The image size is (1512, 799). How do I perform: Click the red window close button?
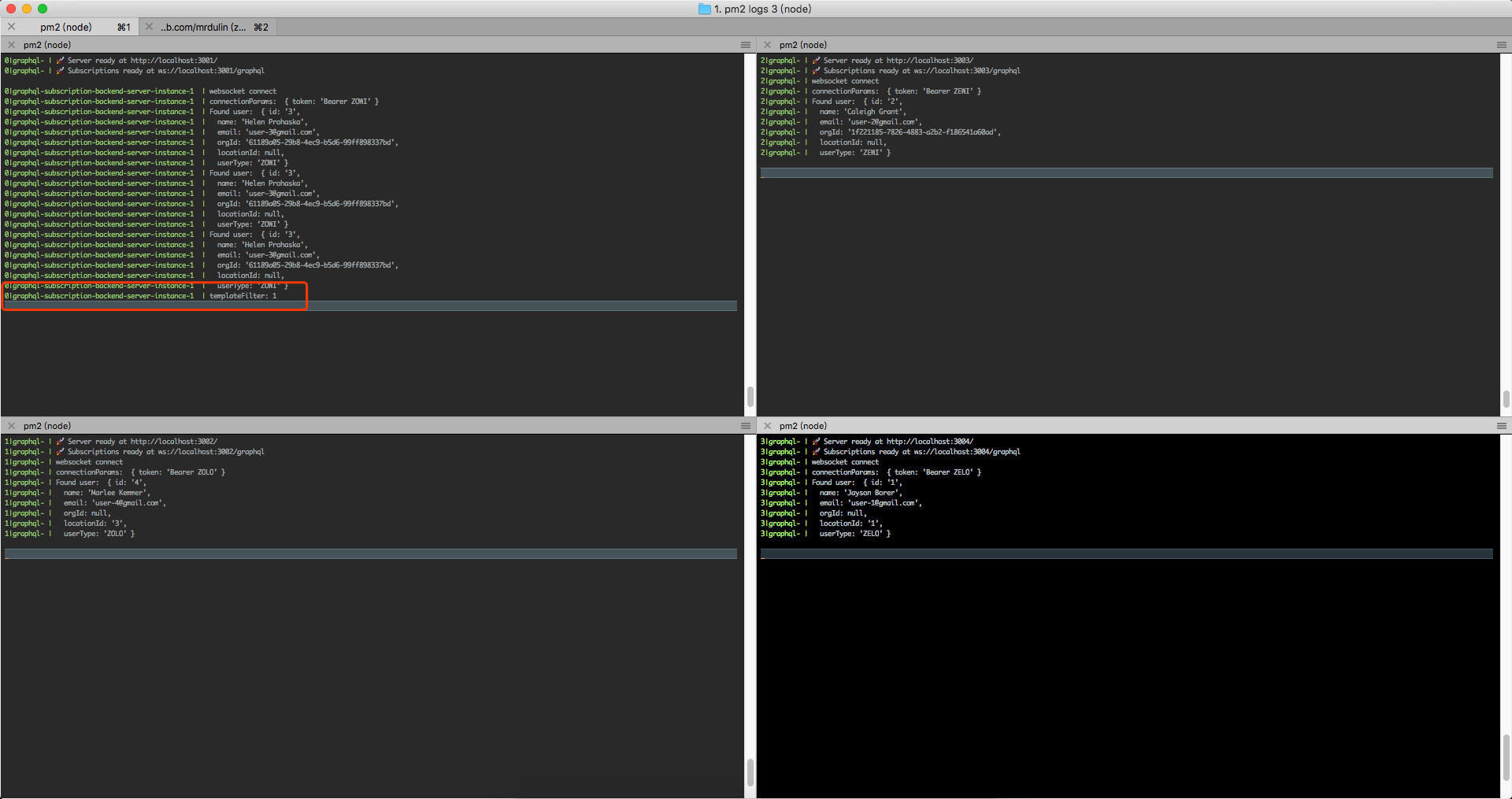(x=11, y=9)
